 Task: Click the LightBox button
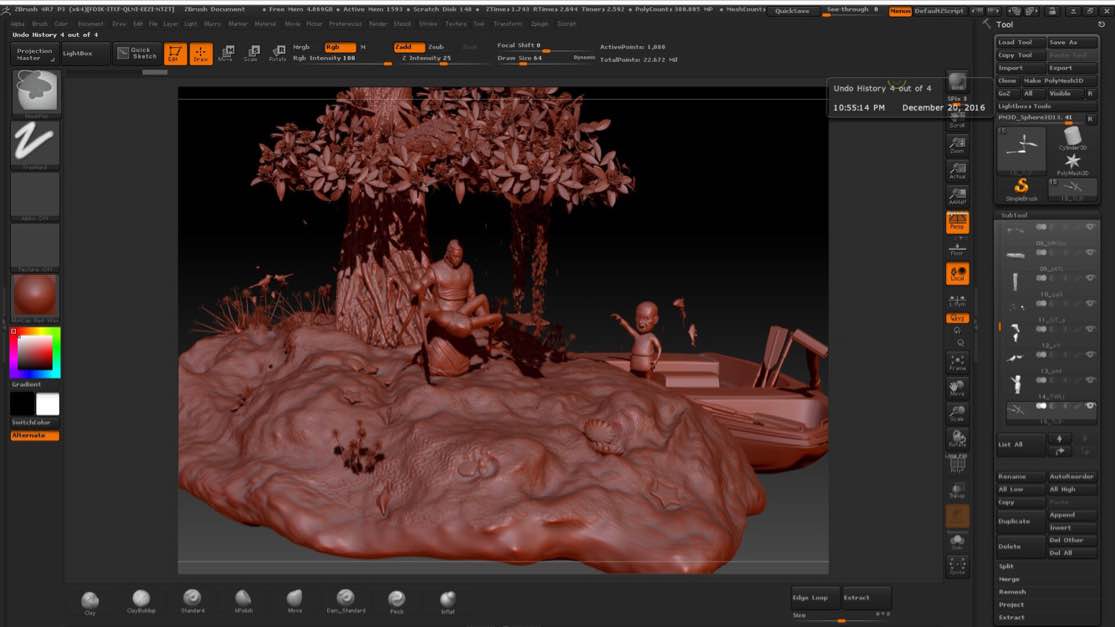coord(84,54)
